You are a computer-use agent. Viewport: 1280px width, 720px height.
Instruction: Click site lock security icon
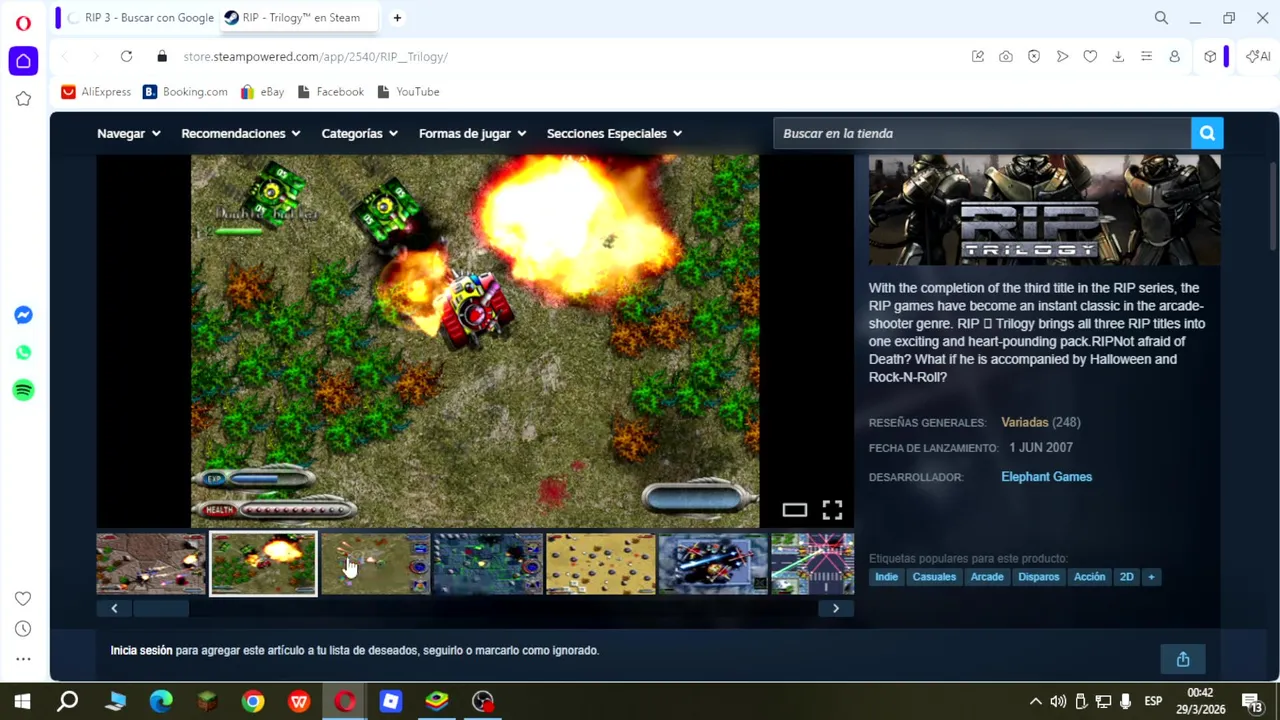point(162,56)
